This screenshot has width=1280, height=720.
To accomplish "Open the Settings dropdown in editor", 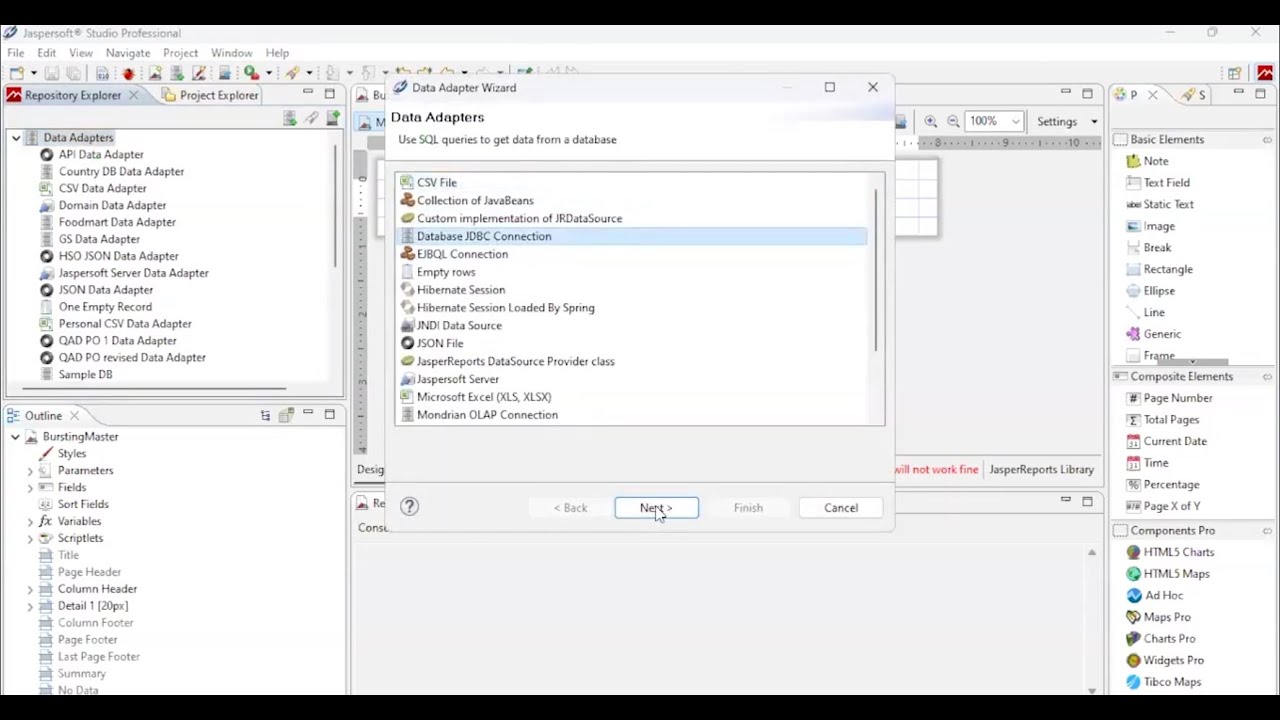I will 1094,122.
